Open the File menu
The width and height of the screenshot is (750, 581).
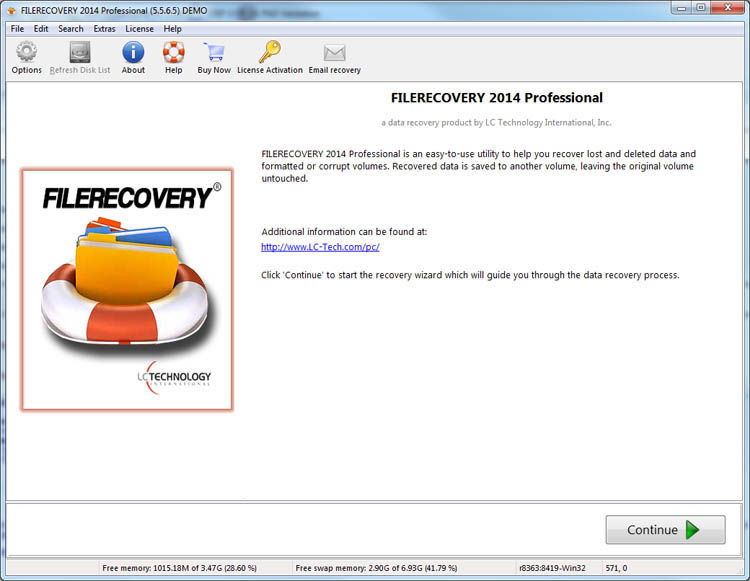point(17,29)
